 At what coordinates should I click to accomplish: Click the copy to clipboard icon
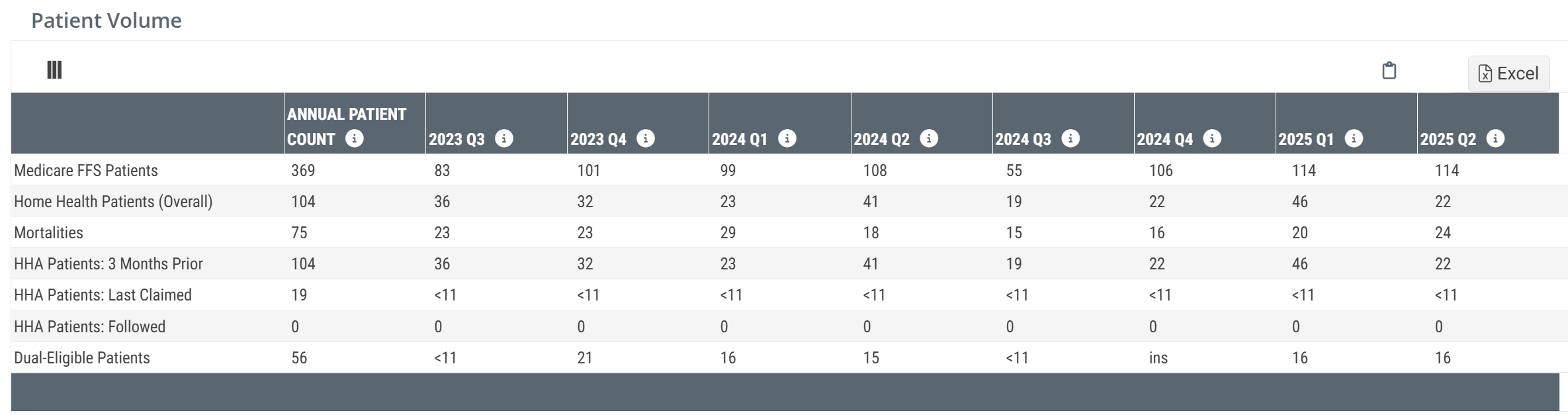click(x=1389, y=70)
